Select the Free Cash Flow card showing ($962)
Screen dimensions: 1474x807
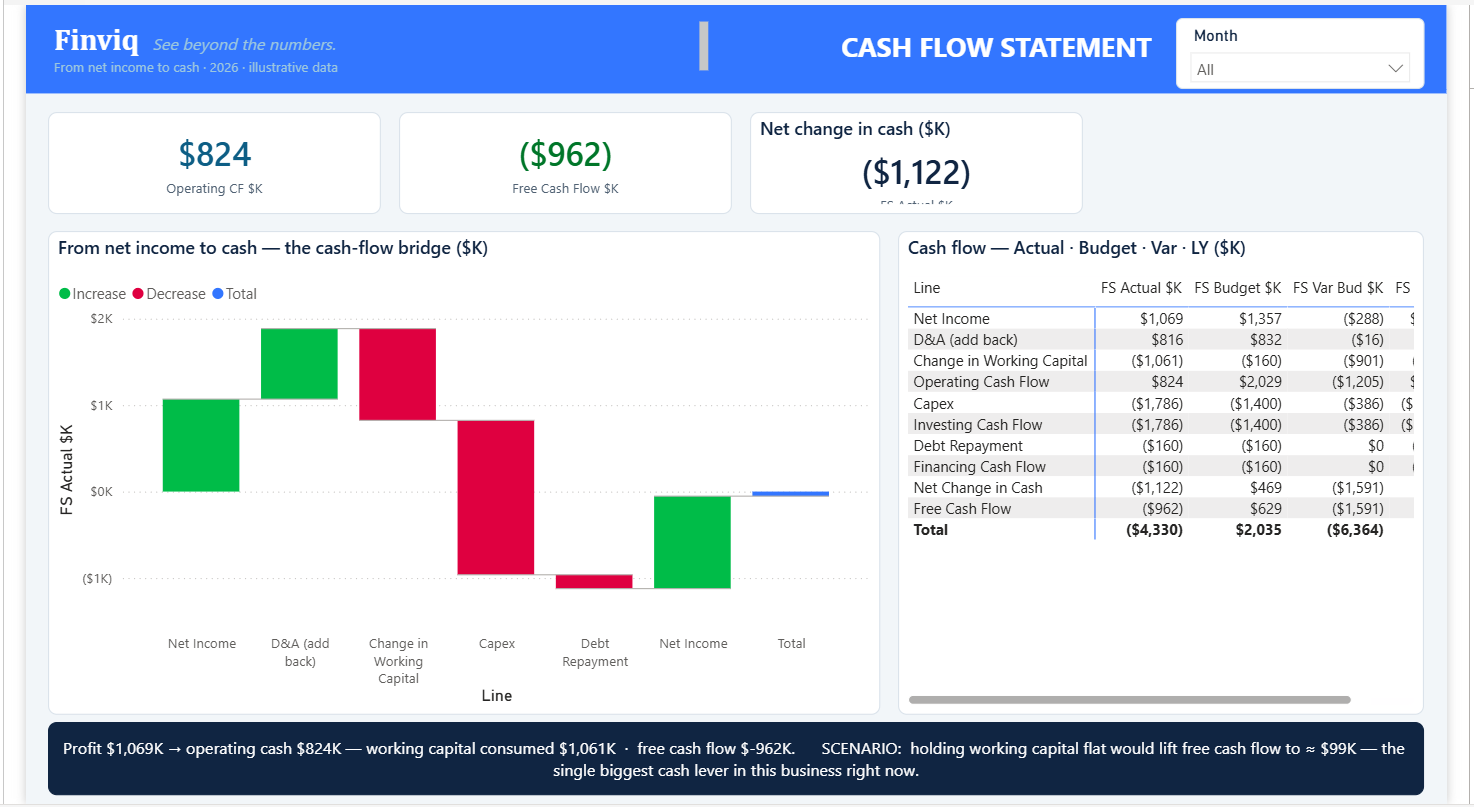pos(565,163)
